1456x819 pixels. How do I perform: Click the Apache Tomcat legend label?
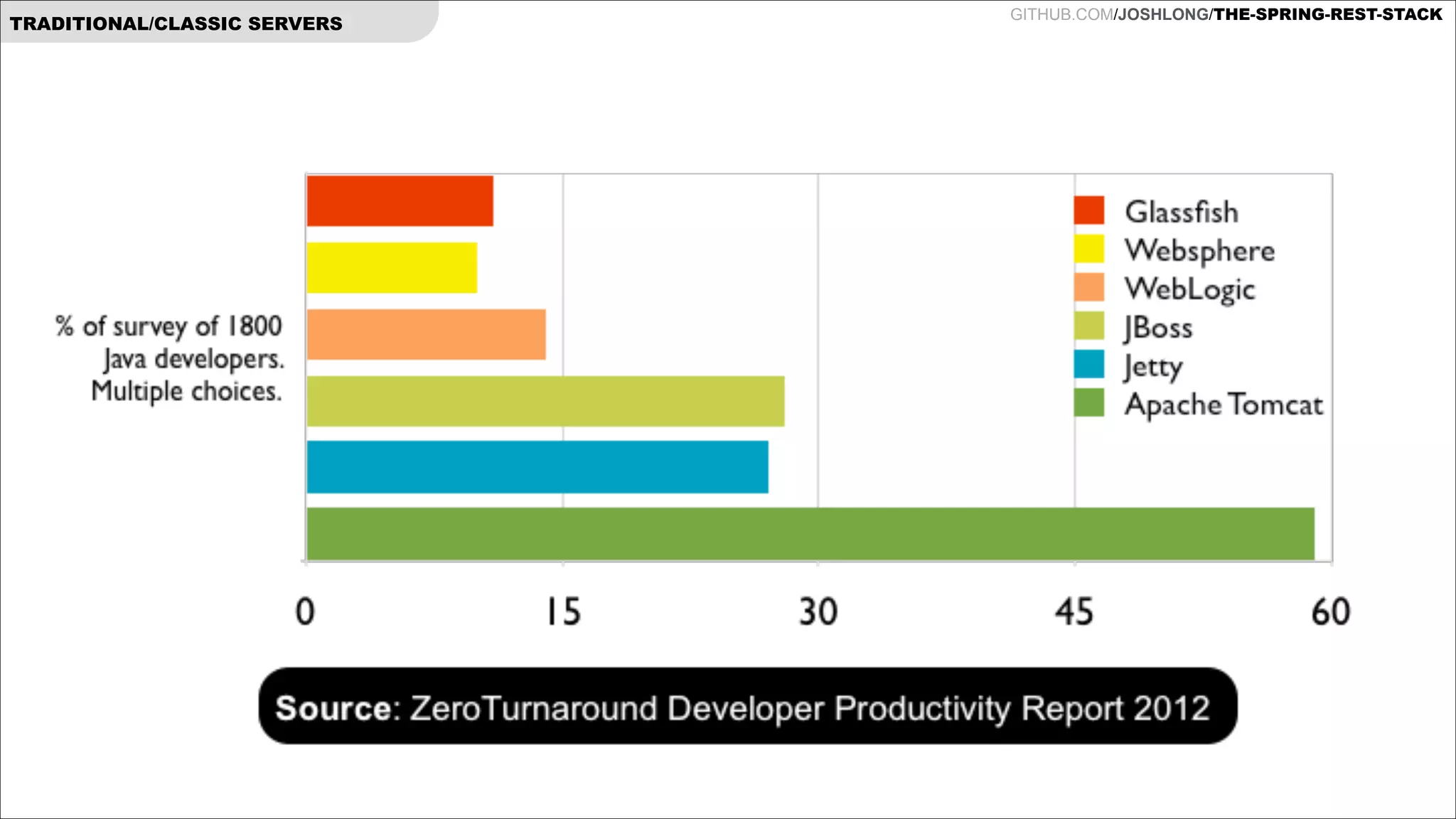point(1223,405)
